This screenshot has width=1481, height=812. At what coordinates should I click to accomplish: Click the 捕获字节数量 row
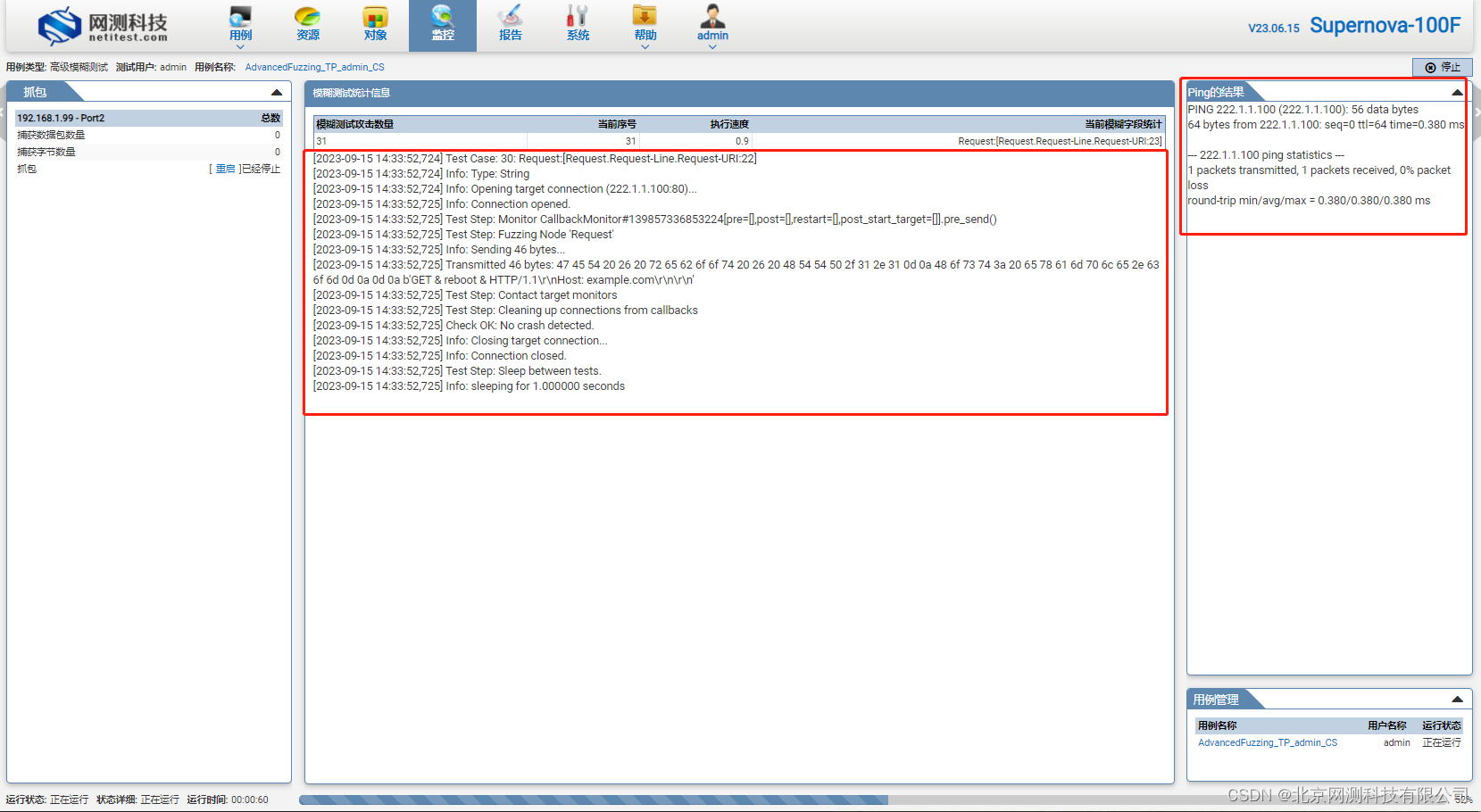pos(148,152)
